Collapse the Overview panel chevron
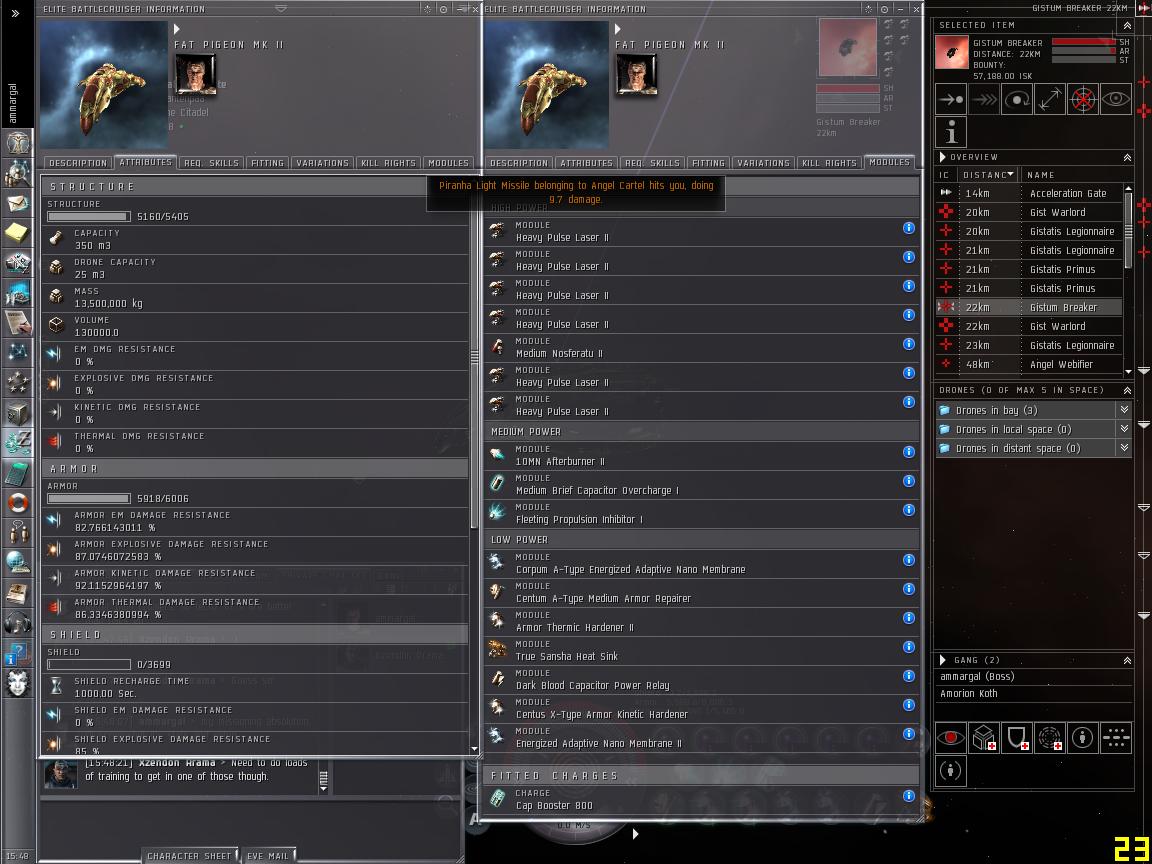1152x864 pixels. pos(1127,158)
